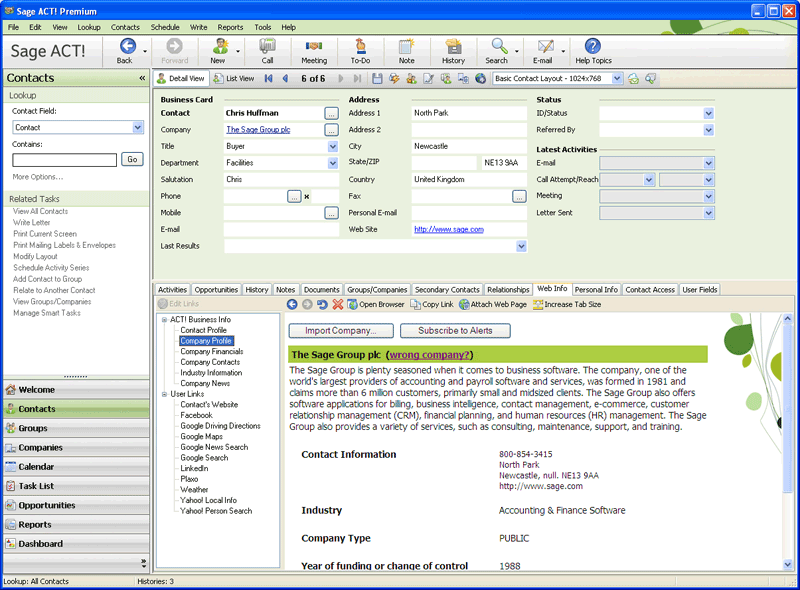Open the Last Results dropdown

click(521, 247)
